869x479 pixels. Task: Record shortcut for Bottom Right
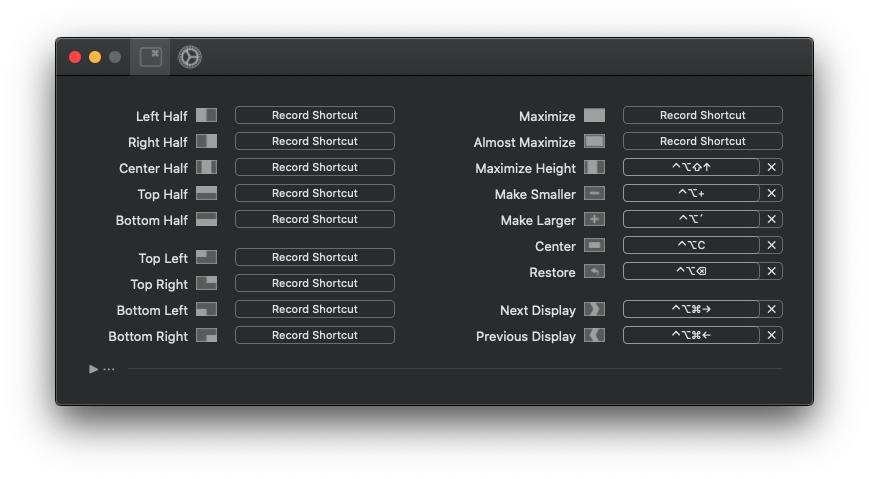click(315, 335)
